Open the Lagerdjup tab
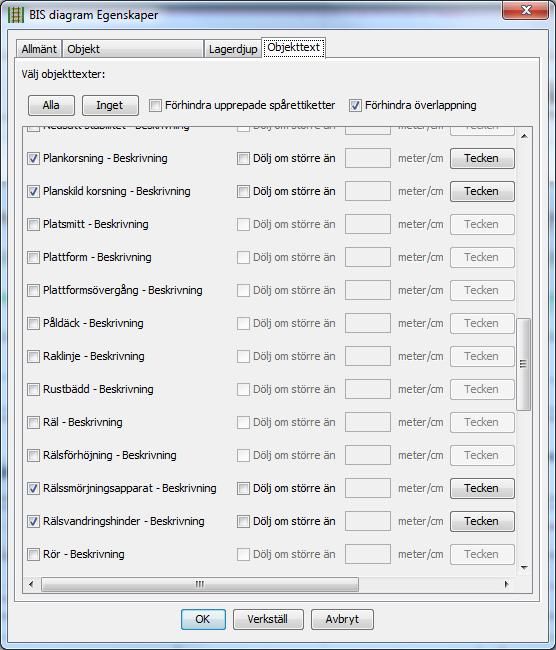The height and width of the screenshot is (650, 556). tap(233, 49)
